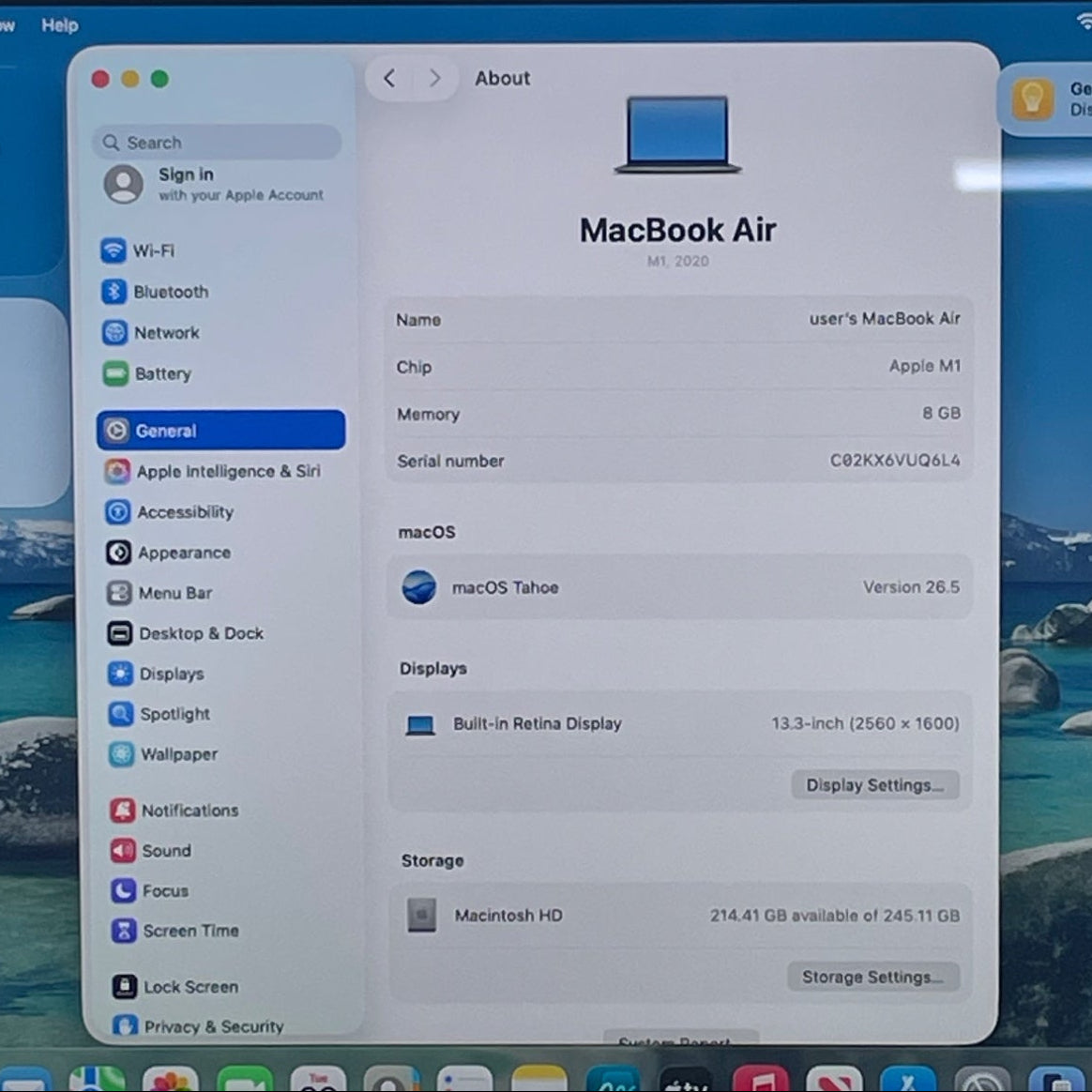Click the Wi-Fi status icon in menu bar

click(1084, 21)
